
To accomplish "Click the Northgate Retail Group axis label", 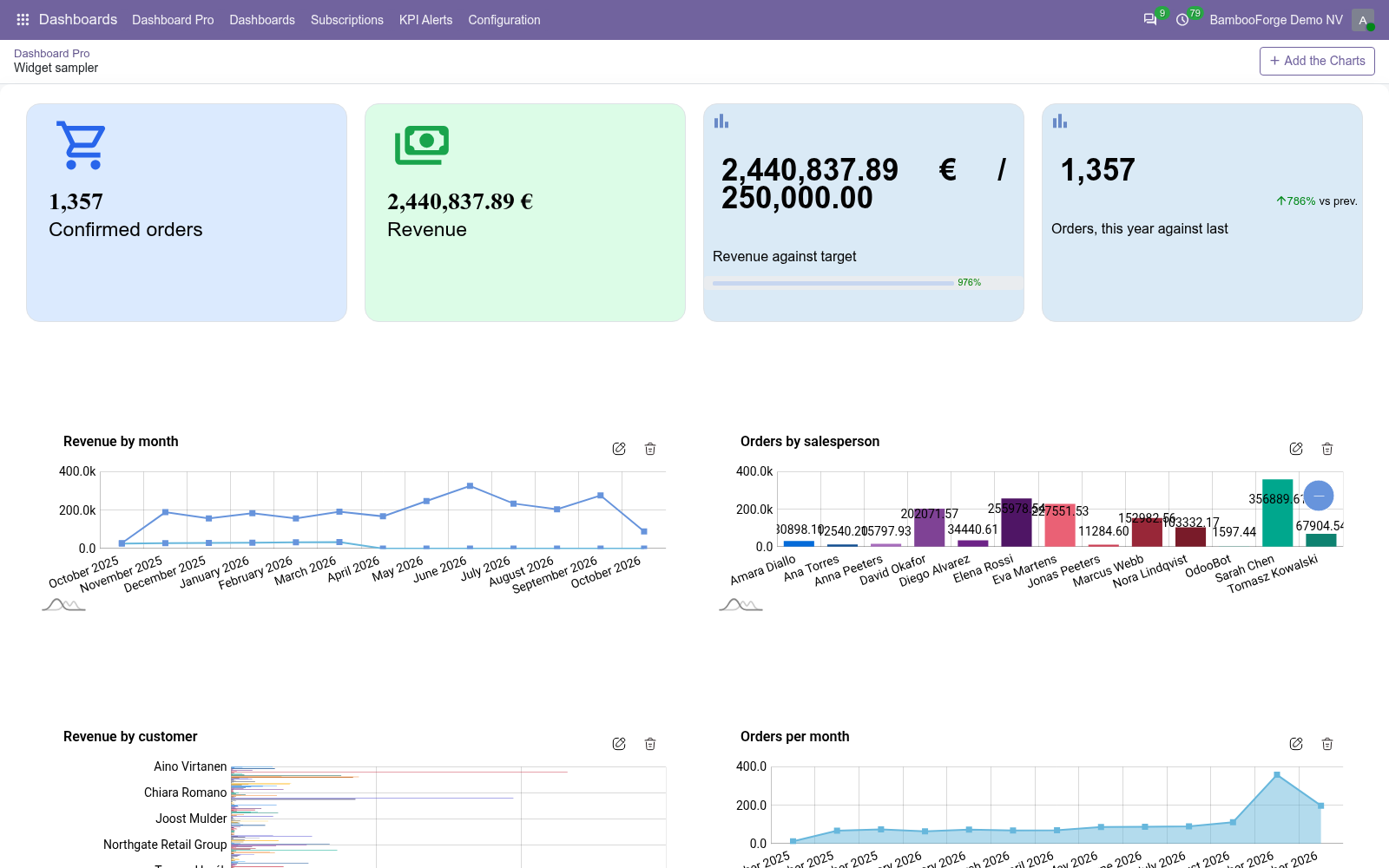I will 165,845.
